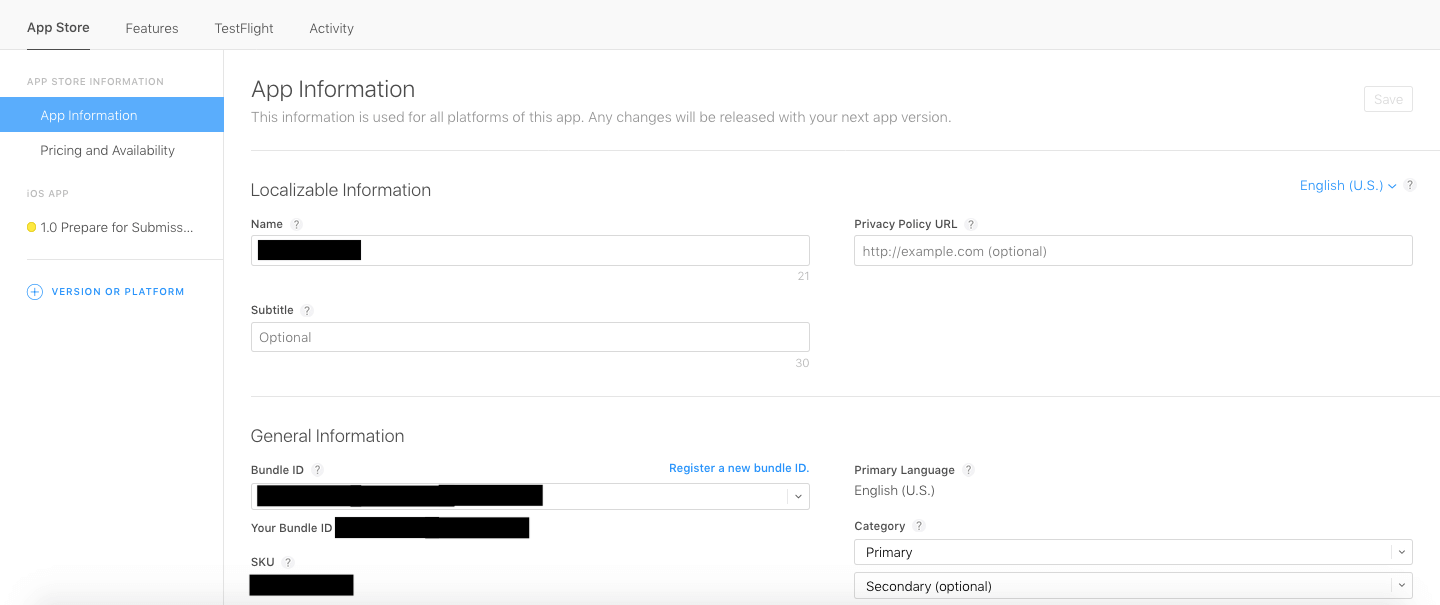
Task: Click the App Information page heading
Action: point(333,89)
